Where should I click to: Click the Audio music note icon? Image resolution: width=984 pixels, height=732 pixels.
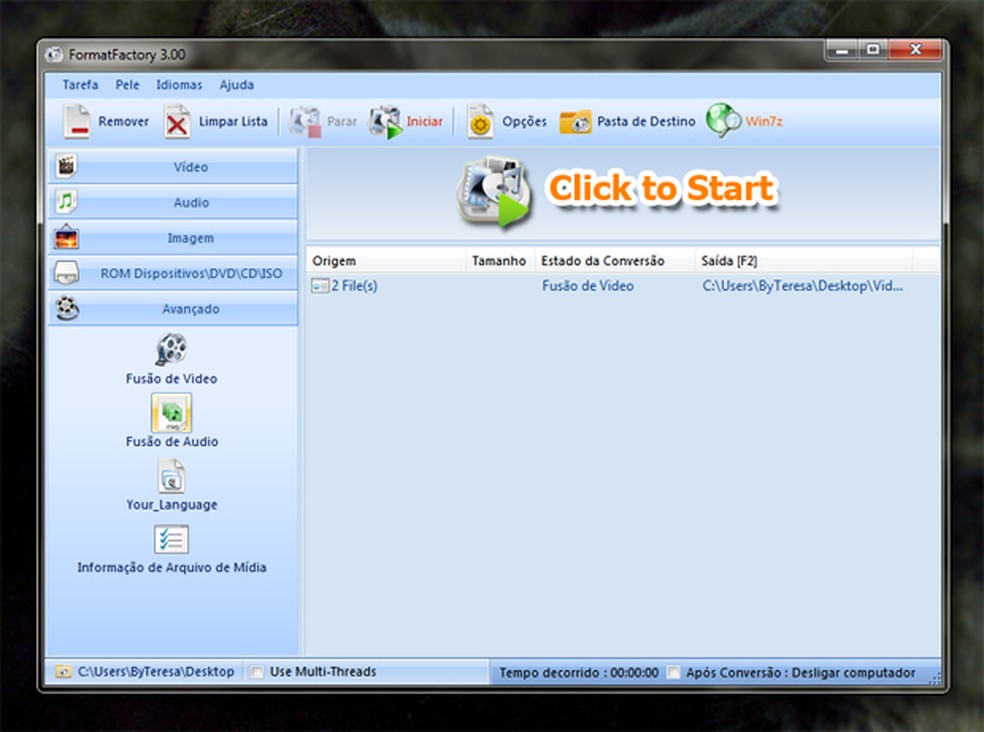coord(67,202)
